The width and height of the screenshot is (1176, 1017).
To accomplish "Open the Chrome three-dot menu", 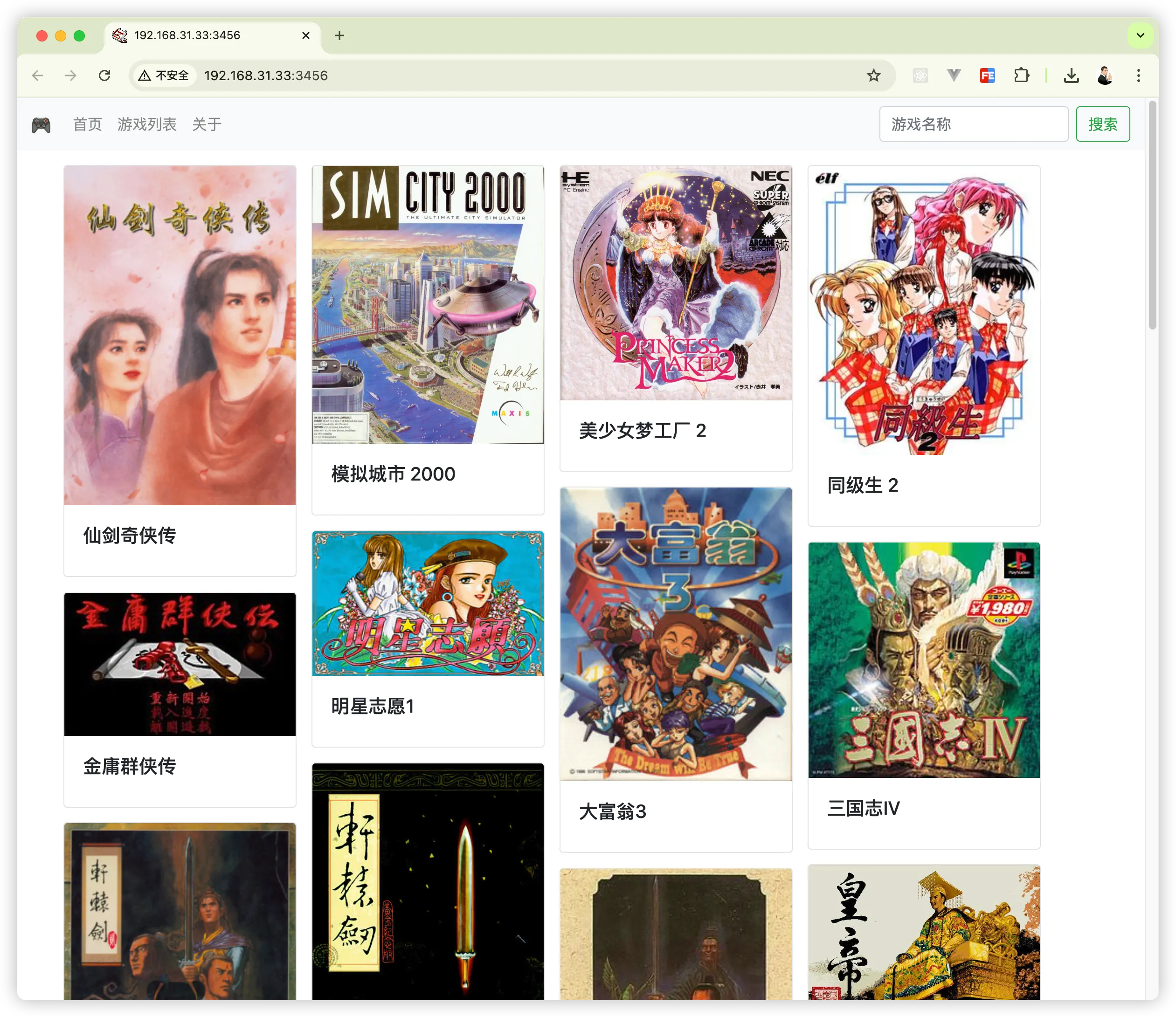I will [1139, 76].
